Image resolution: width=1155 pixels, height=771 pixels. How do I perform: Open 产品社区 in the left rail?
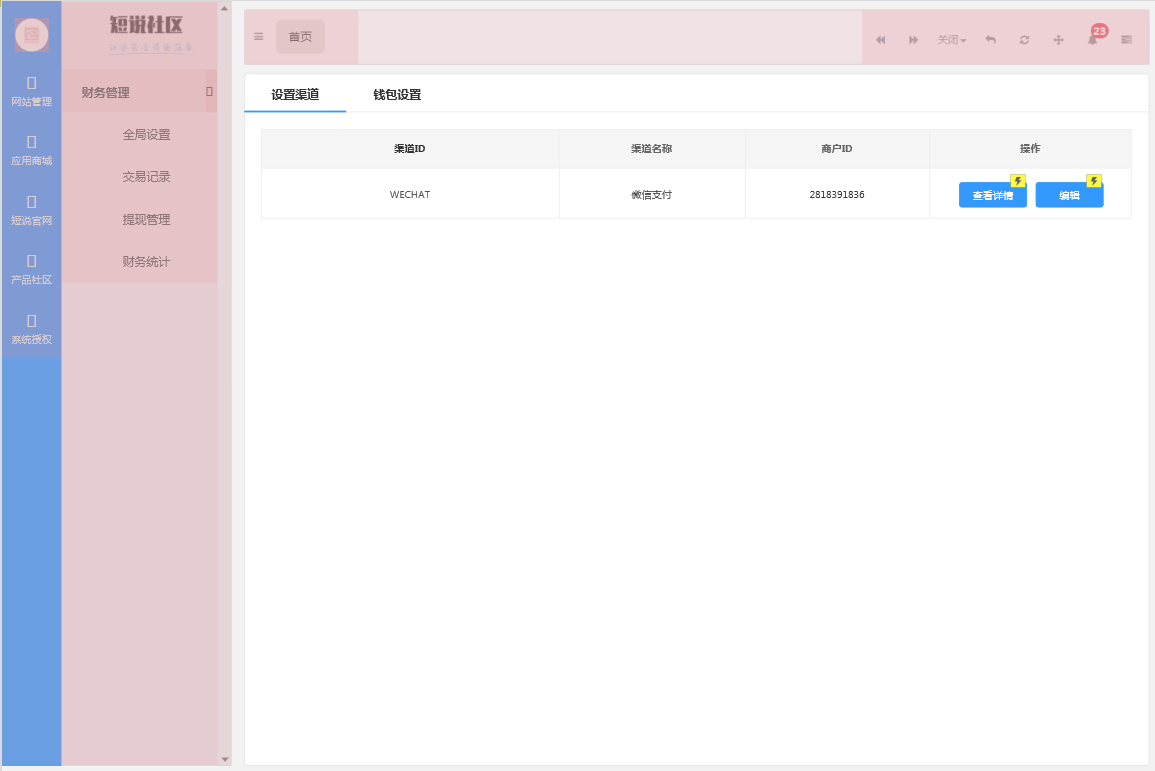pos(32,270)
